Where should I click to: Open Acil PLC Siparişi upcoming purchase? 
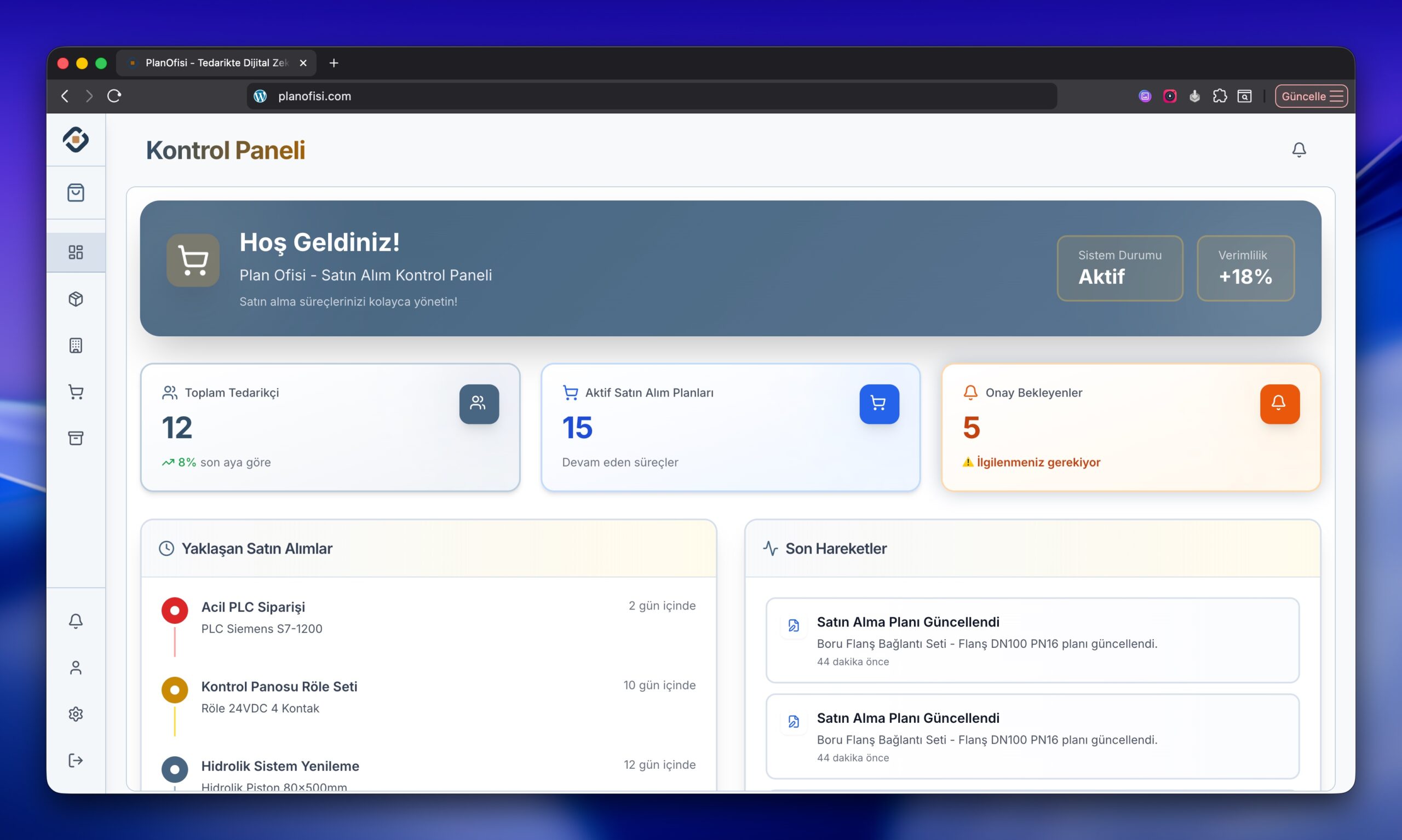[x=254, y=607]
